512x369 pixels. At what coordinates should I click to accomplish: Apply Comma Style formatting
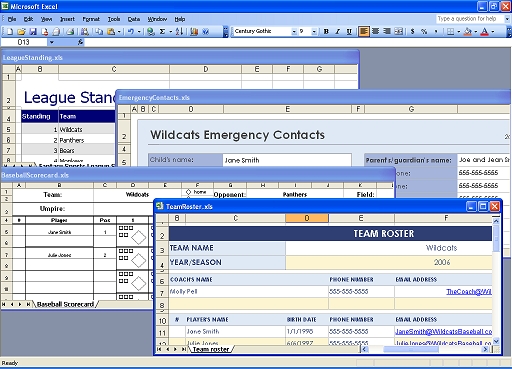point(436,31)
